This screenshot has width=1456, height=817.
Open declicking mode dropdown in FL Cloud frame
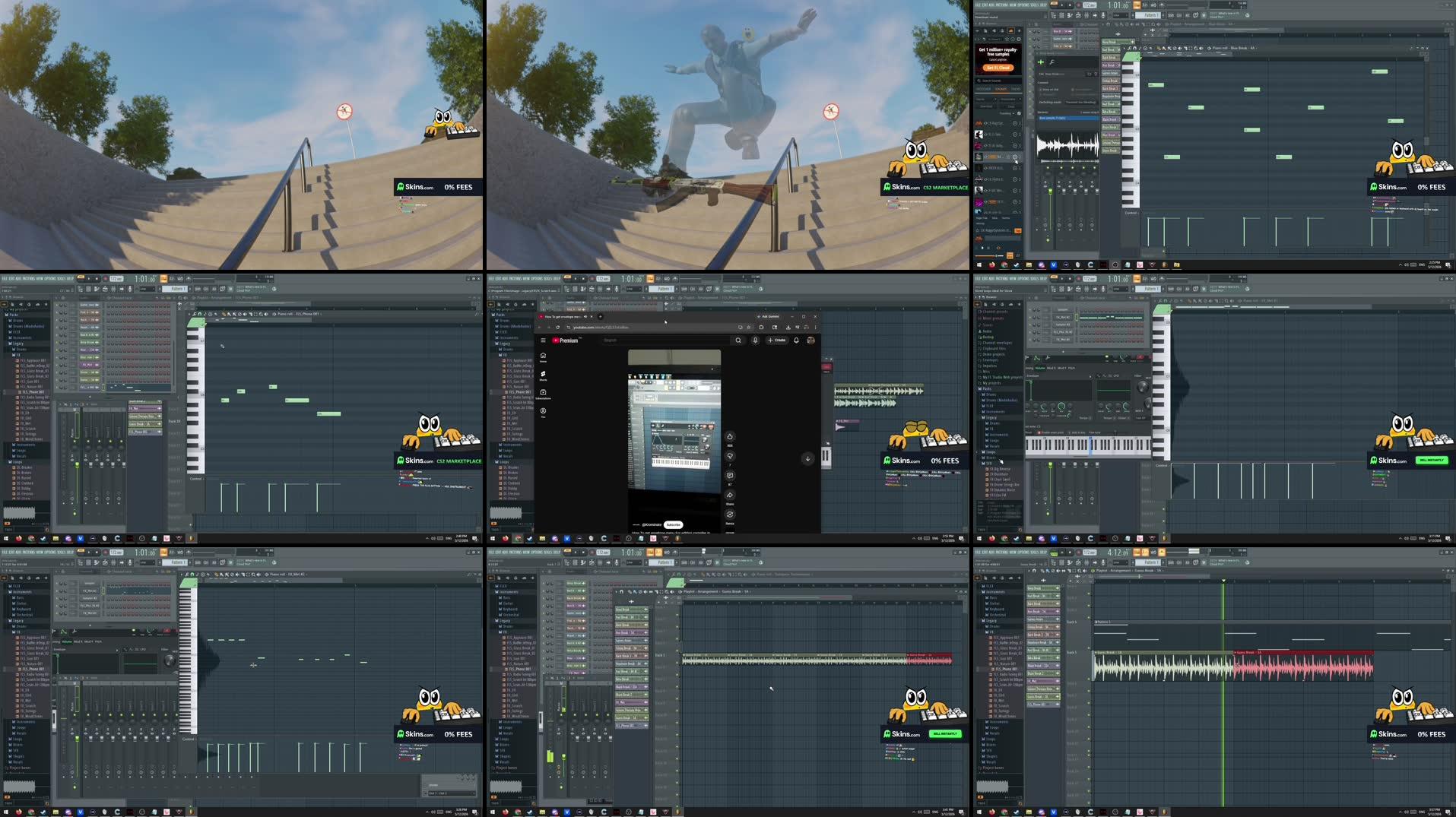tap(1080, 102)
